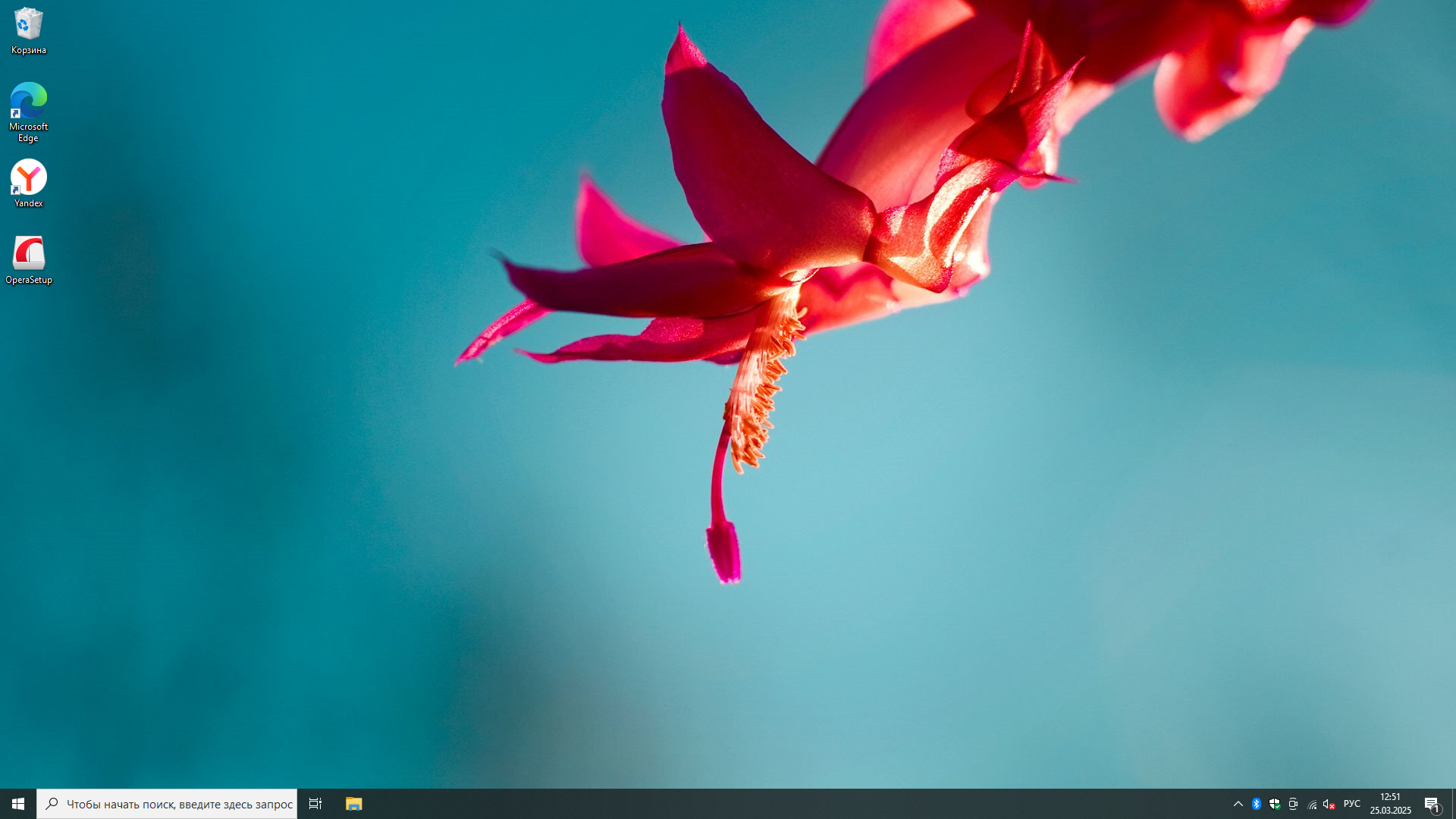The image size is (1456, 819).
Task: Click the muted speaker volume icon
Action: [1329, 804]
